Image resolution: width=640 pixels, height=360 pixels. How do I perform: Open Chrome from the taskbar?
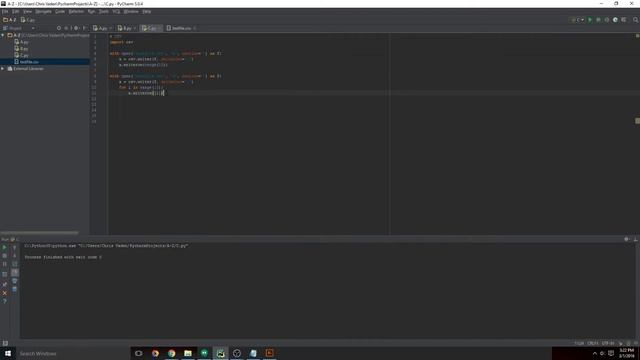point(171,353)
